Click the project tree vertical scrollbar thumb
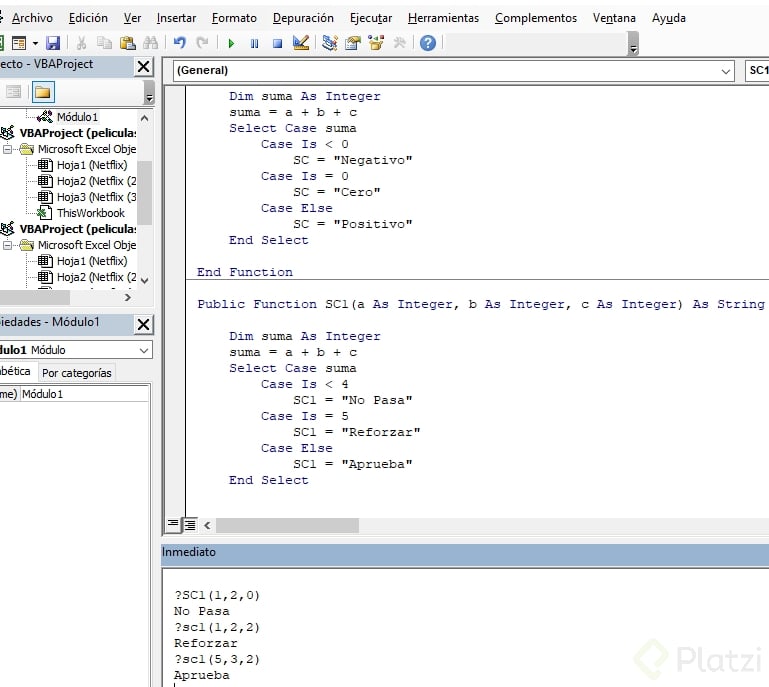The width and height of the screenshot is (769, 687). click(144, 192)
